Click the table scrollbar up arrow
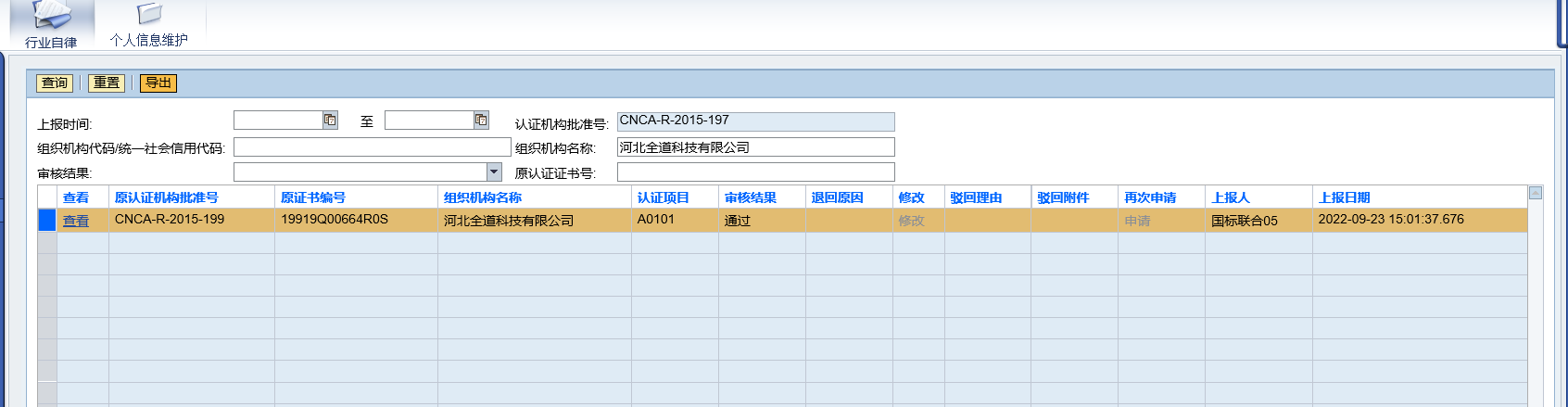 (1536, 193)
